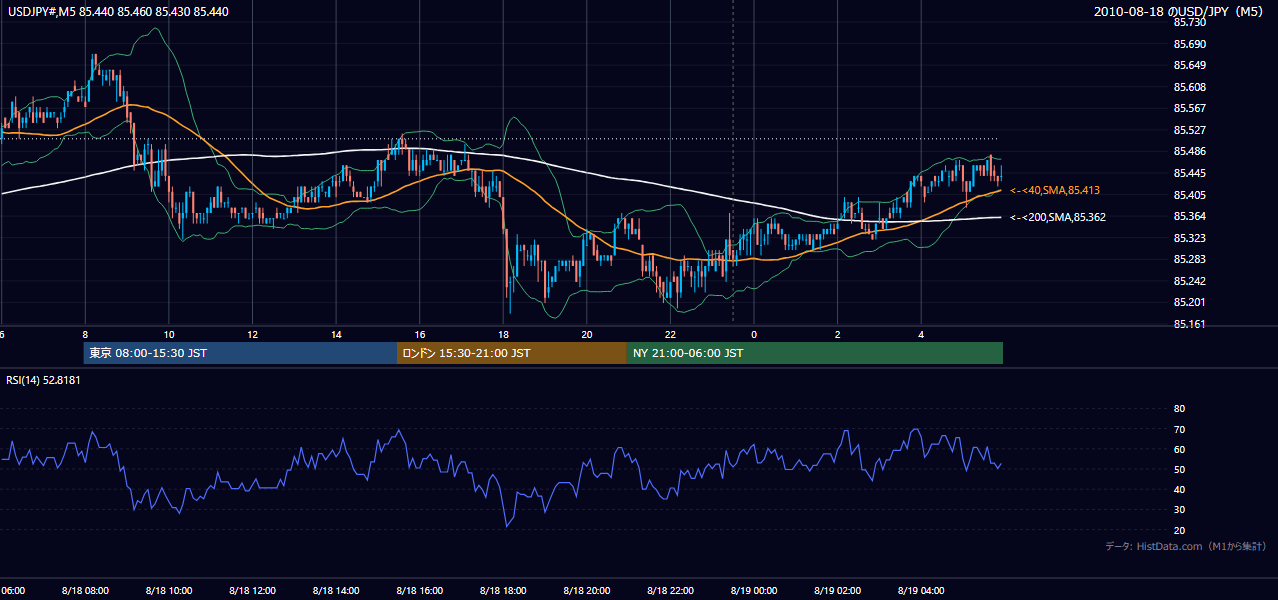Click hour tick 16 under the price chart

420,334
